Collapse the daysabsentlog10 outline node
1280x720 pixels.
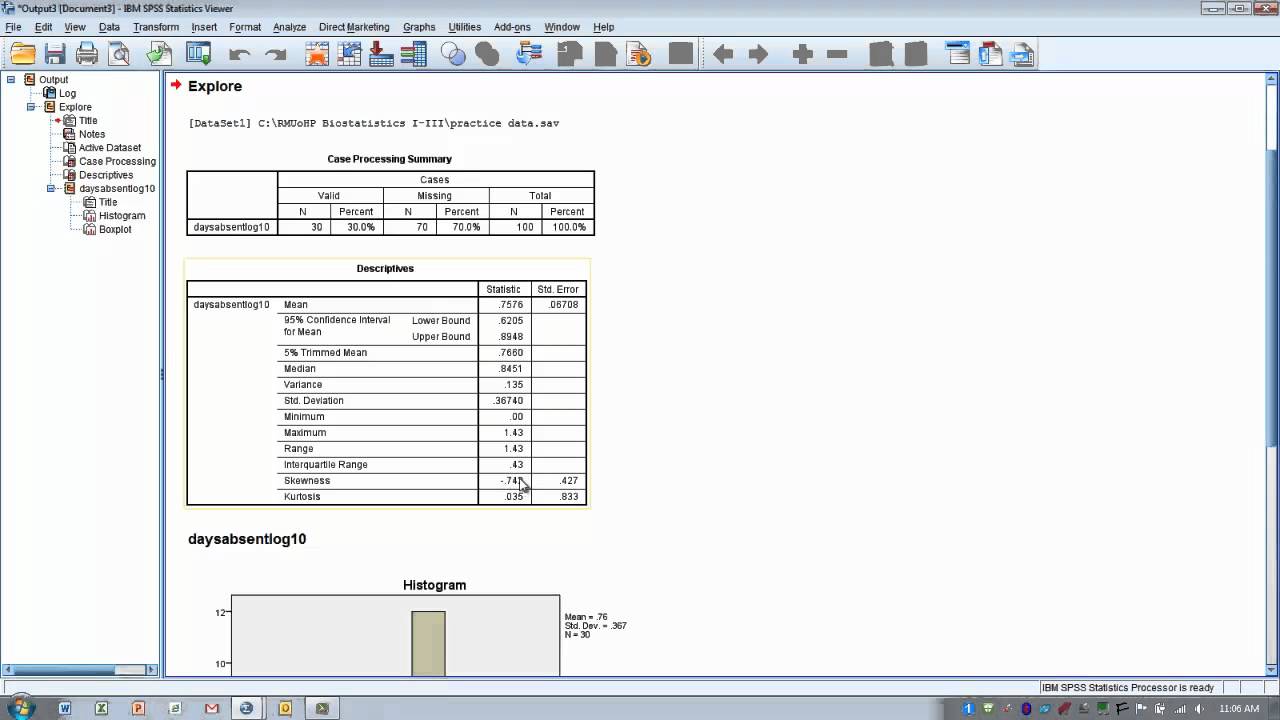point(51,188)
